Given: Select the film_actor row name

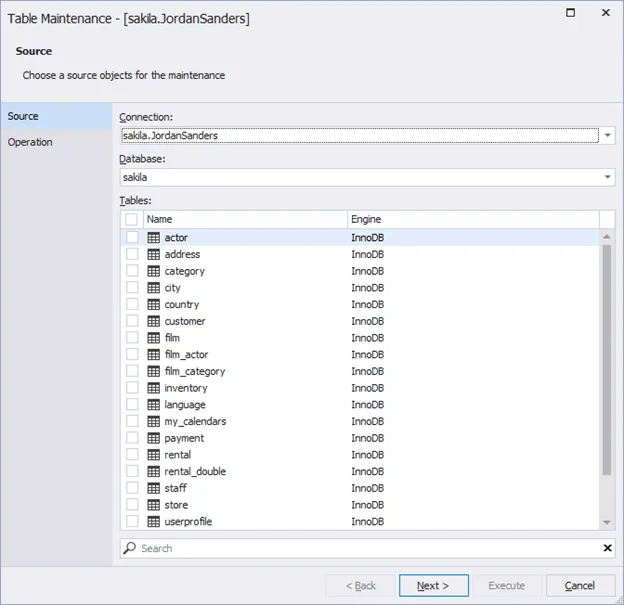Looking at the screenshot, I should 186,355.
